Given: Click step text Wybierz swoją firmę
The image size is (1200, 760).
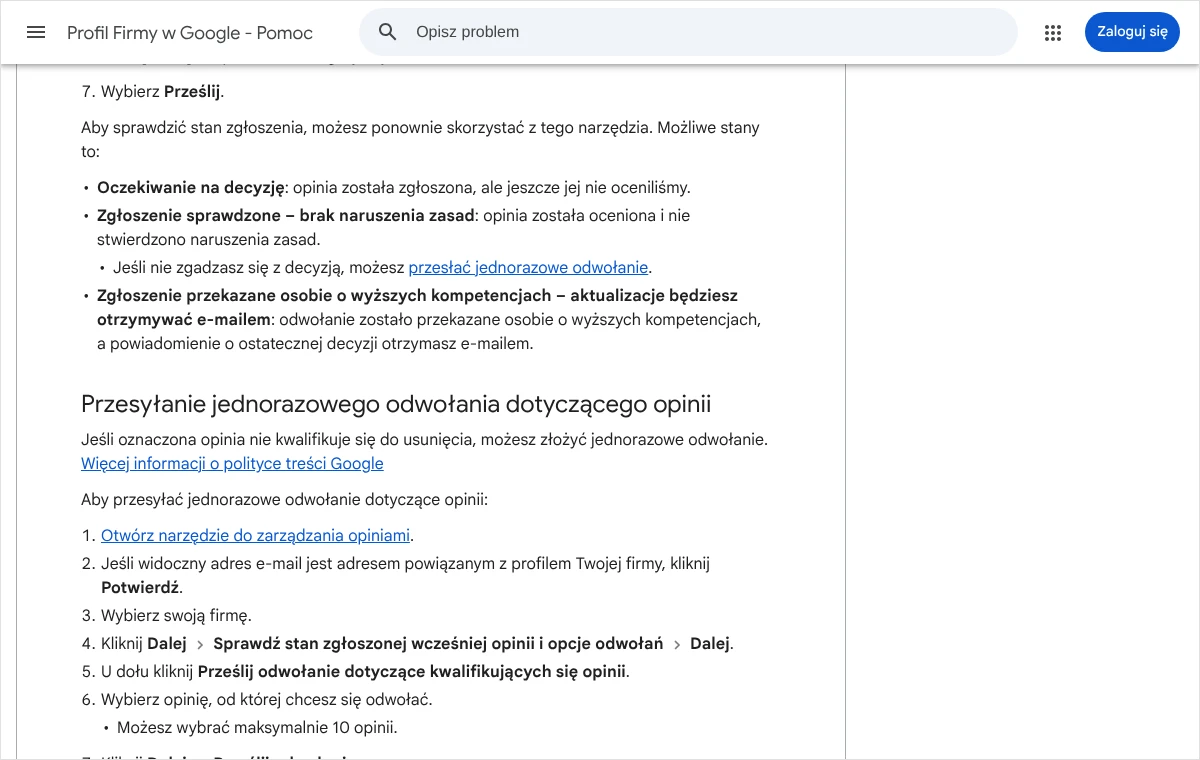Looking at the screenshot, I should pos(176,616).
